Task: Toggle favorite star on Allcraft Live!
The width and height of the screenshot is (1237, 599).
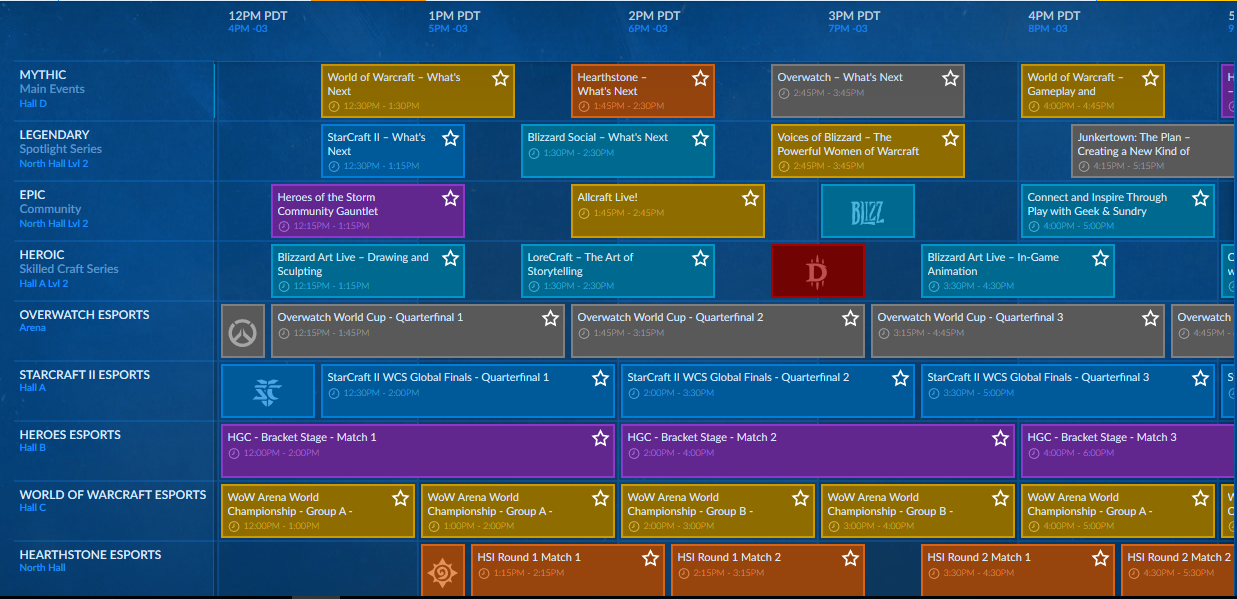Action: coord(750,198)
